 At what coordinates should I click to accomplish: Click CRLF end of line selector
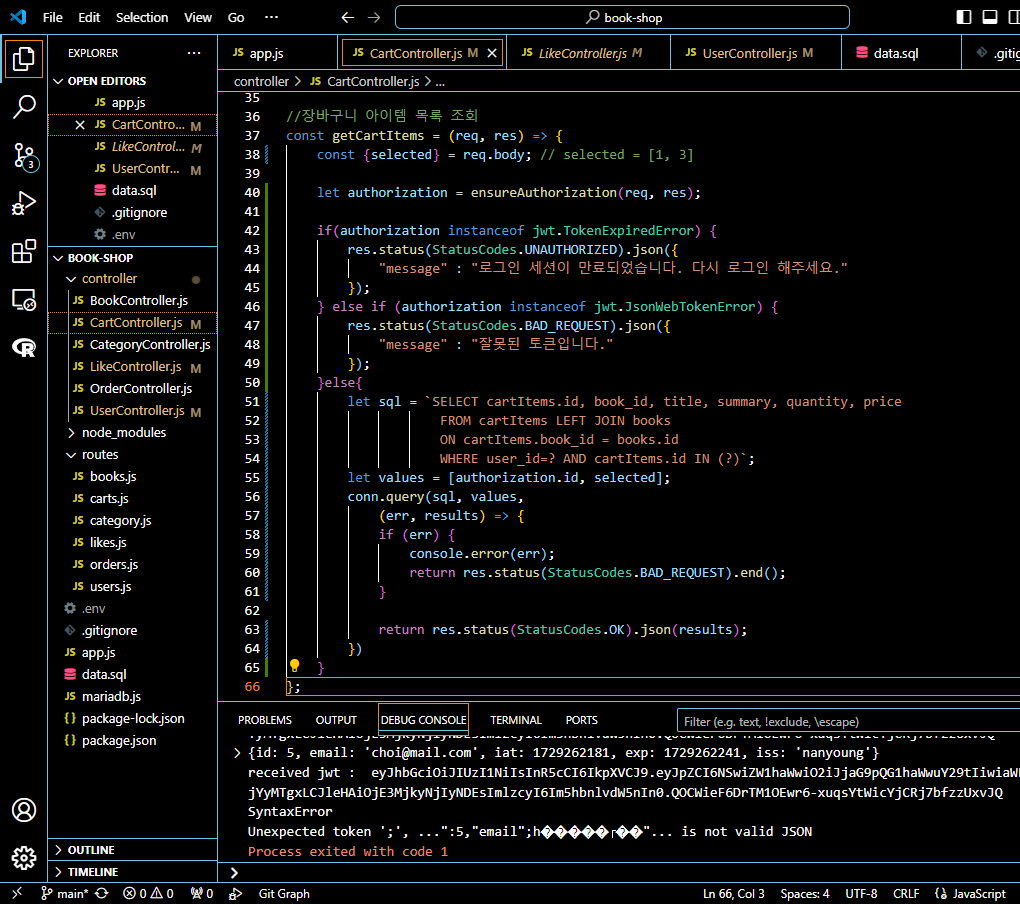(x=906, y=894)
